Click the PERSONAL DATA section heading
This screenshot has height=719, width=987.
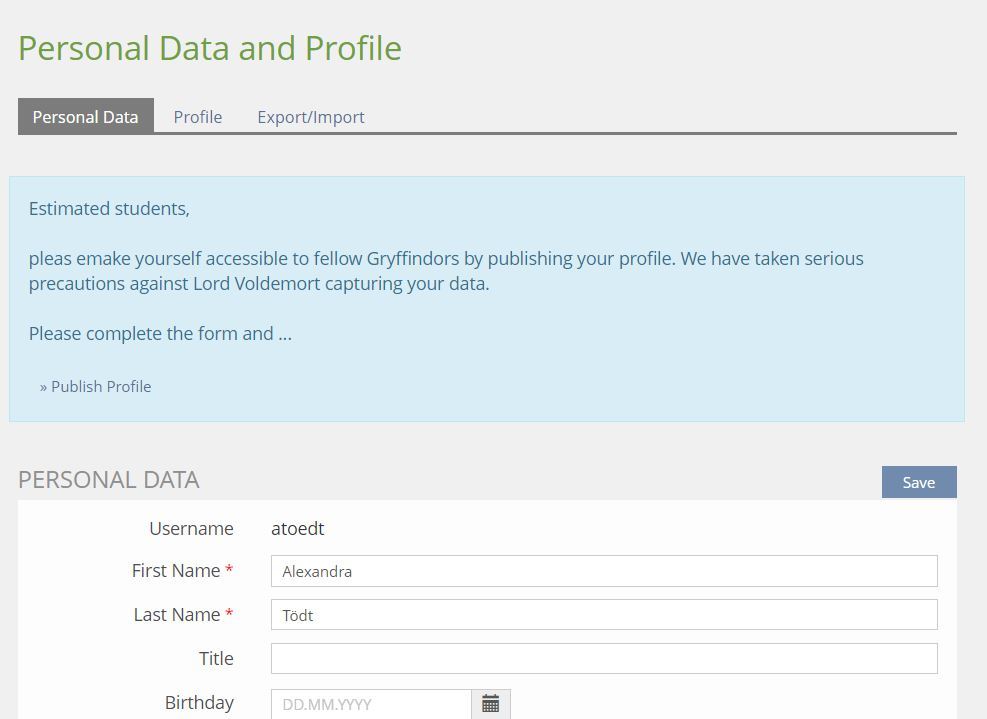coord(109,480)
